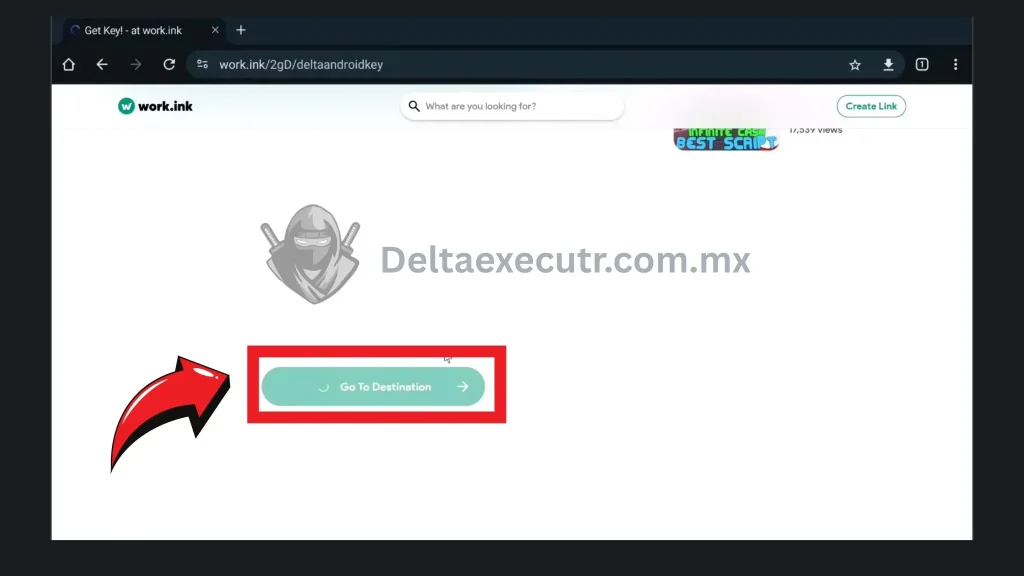Click the Deltaexecutr.com.mx text
This screenshot has height=576, width=1024.
(565, 260)
